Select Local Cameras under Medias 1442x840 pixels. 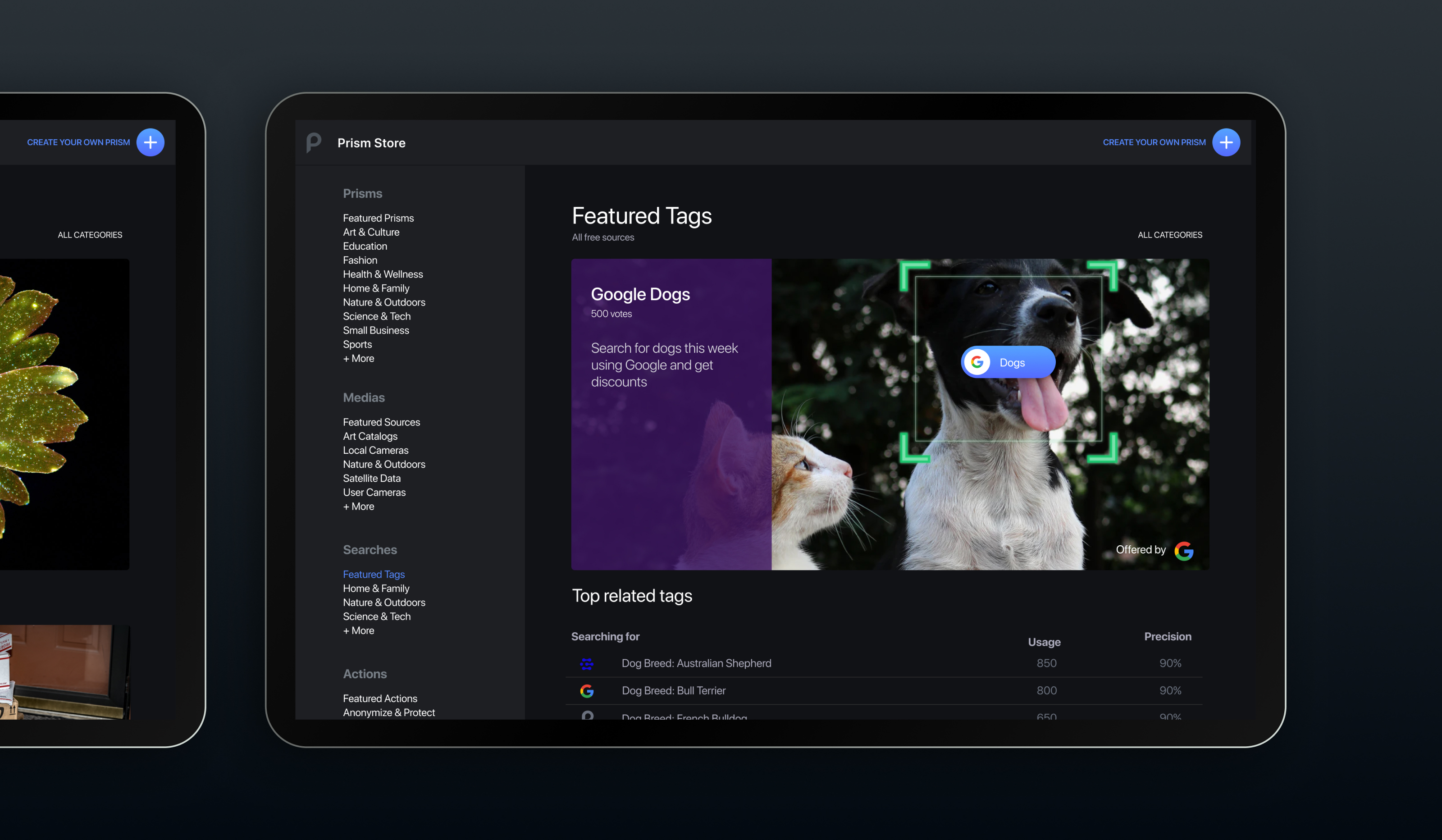(x=375, y=450)
